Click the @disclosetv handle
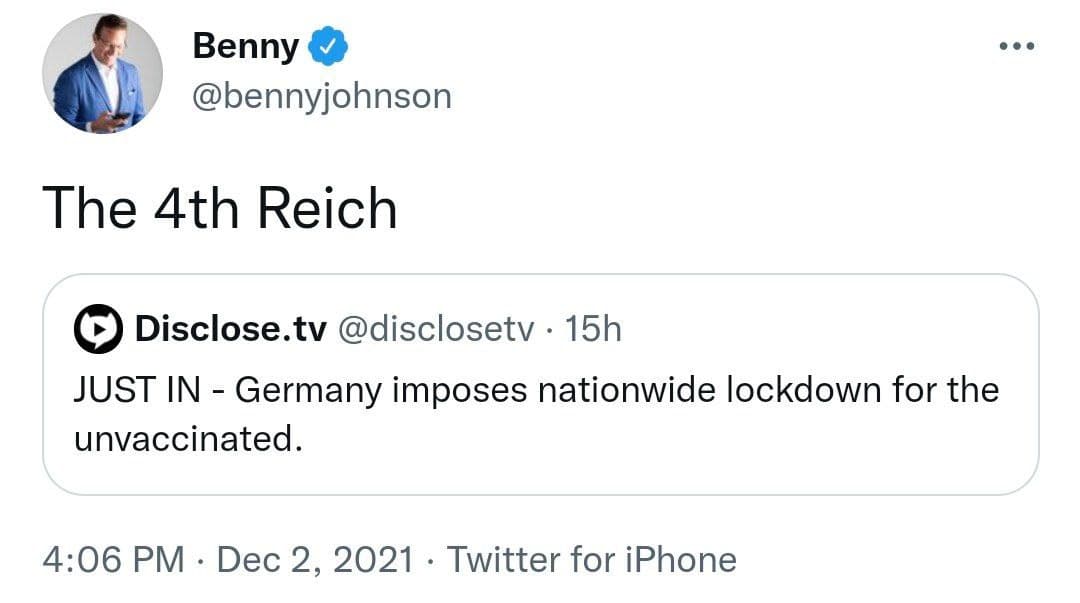Image resolution: width=1080 pixels, height=603 pixels. (437, 329)
